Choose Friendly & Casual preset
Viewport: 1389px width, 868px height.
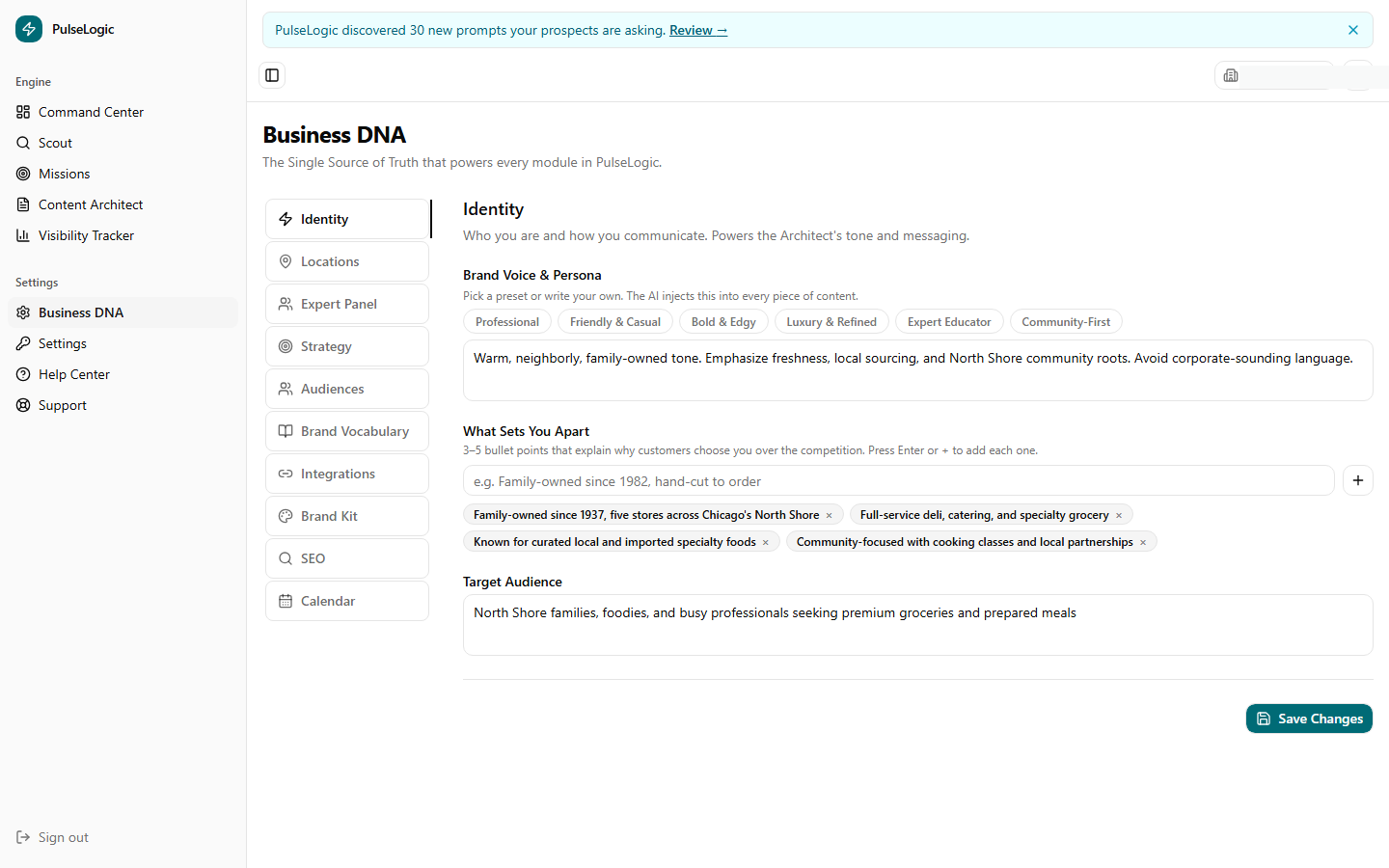point(615,322)
